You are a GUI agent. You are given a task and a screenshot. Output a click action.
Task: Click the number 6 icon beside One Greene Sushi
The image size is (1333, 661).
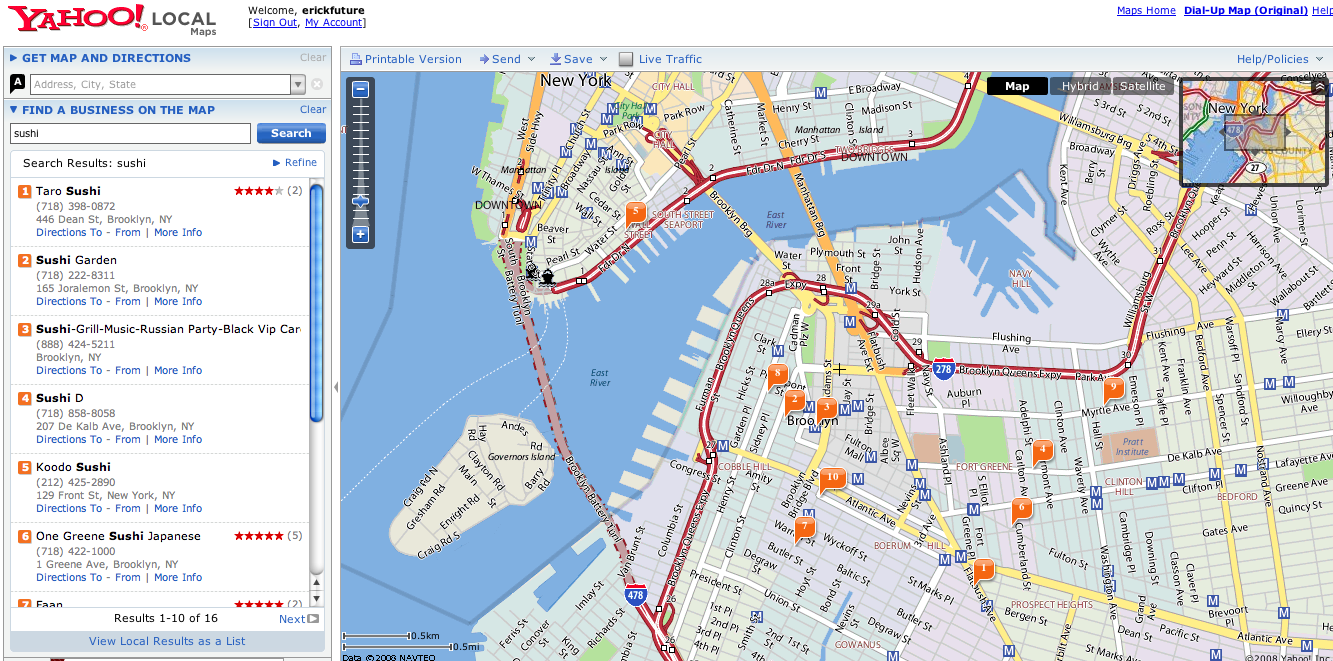coord(25,536)
